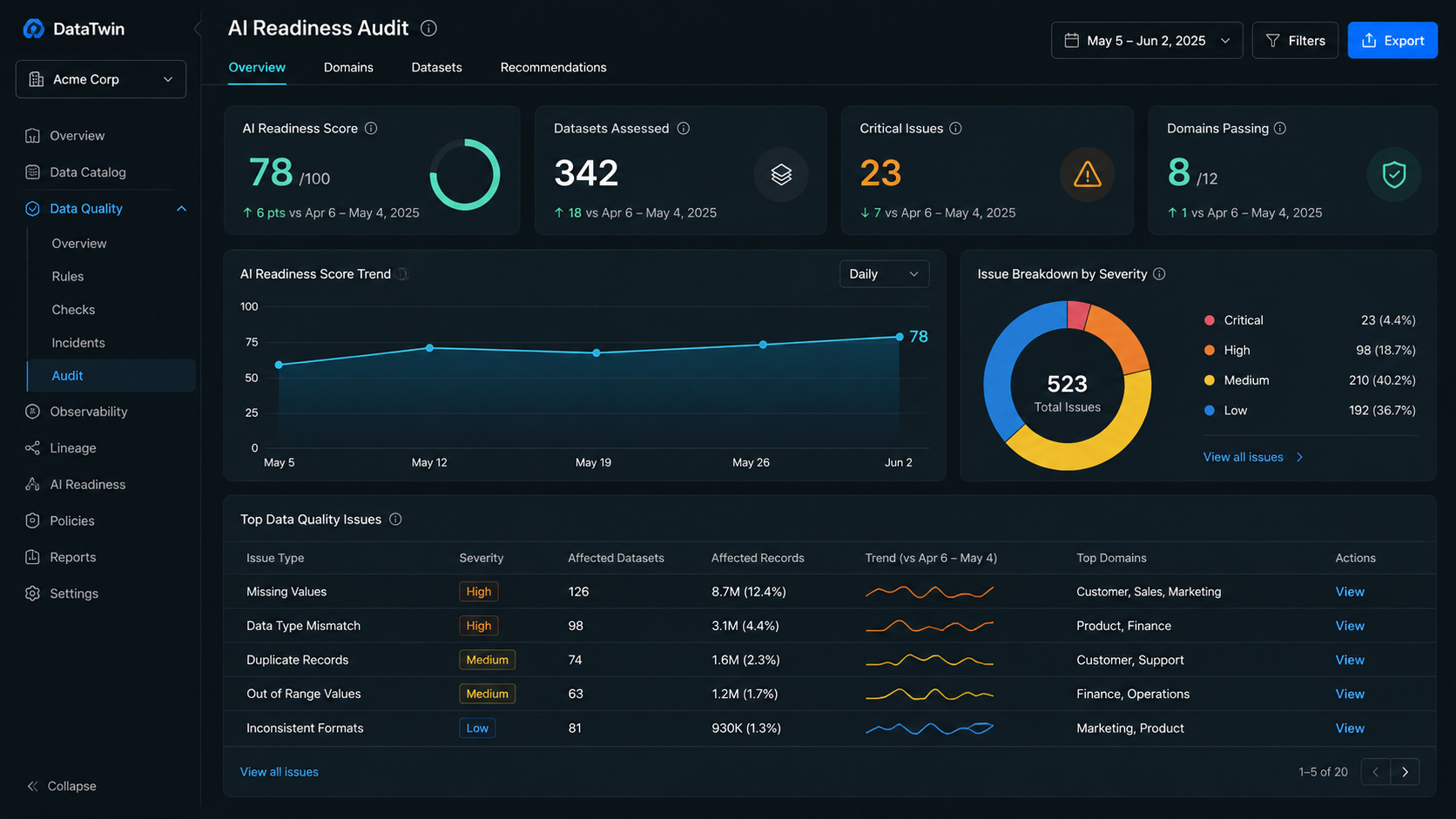The height and width of the screenshot is (819, 1456).
Task: Click View link for Duplicate Records row
Action: point(1350,660)
